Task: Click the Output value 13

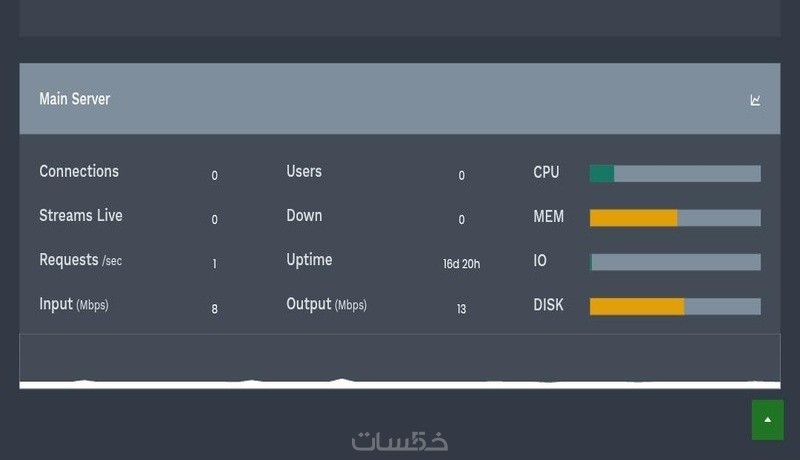Action: [x=461, y=309]
